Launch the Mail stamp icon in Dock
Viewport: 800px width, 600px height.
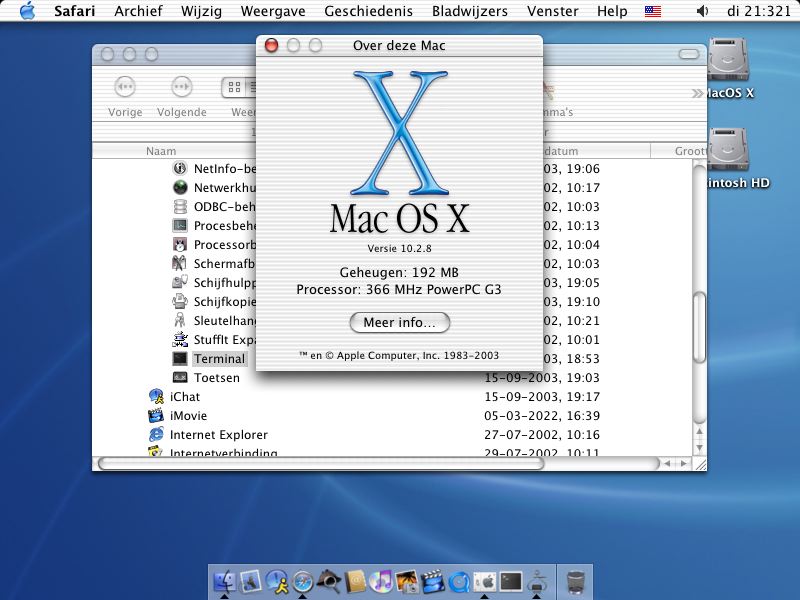point(251,581)
